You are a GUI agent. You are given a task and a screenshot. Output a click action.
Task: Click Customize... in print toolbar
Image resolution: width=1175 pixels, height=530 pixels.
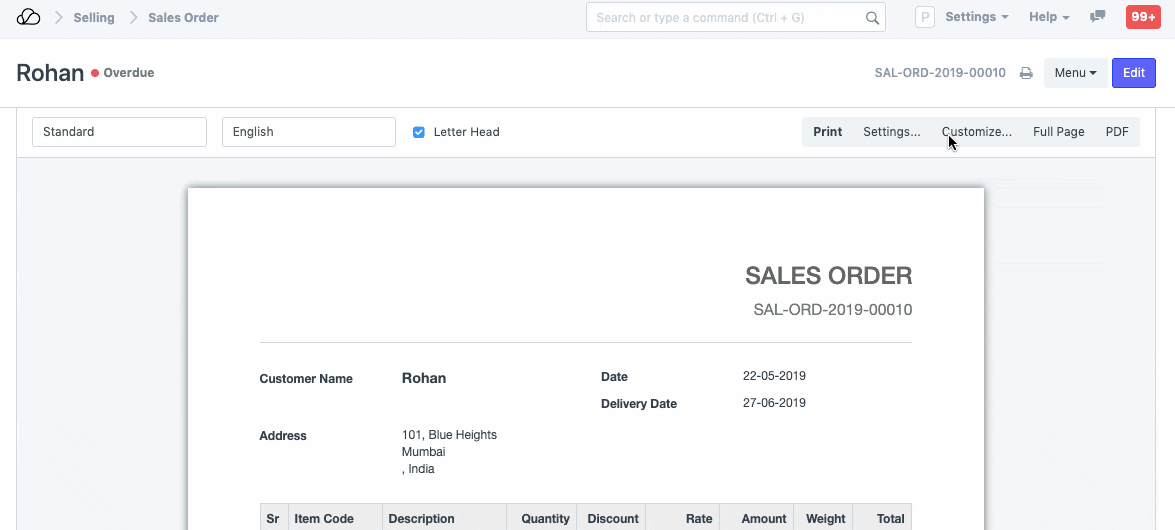pos(976,132)
